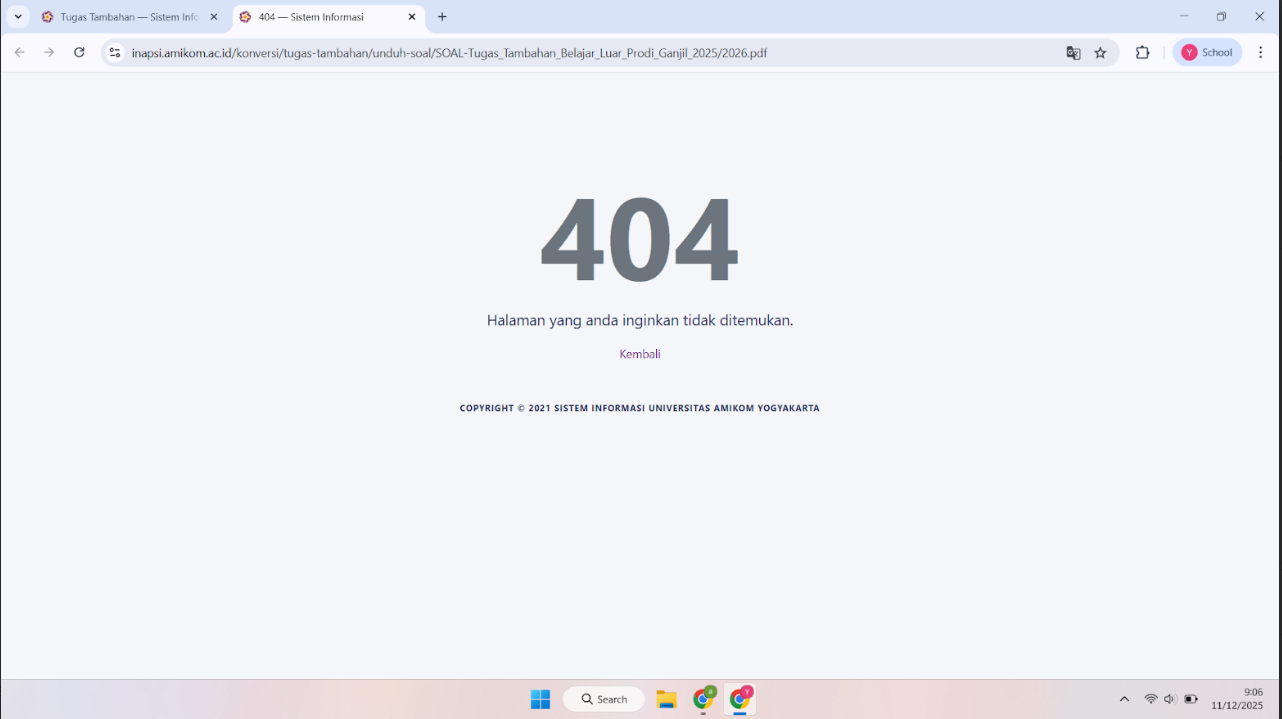The height and width of the screenshot is (719, 1282).
Task: Select the 404 — Sistem Informasi tab
Action: tap(320, 17)
